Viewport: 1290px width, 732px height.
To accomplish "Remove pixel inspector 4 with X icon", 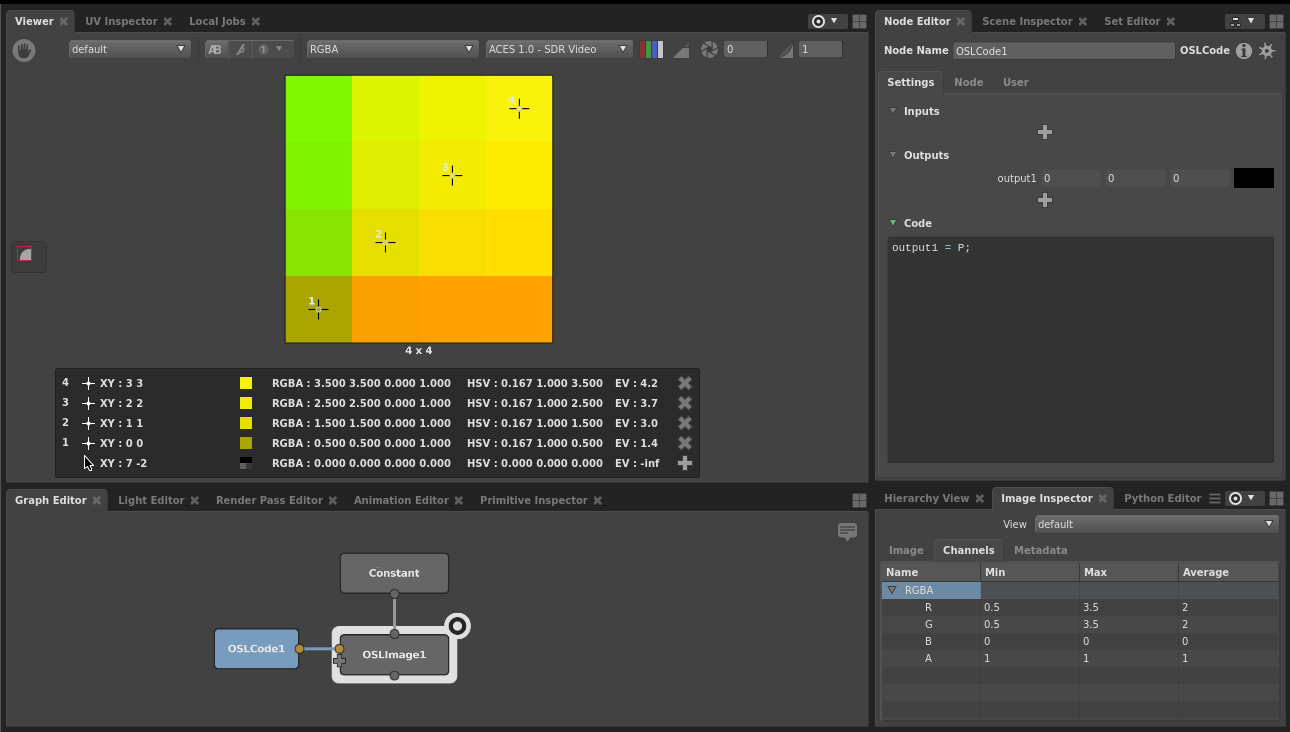I will pyautogui.click(x=685, y=383).
